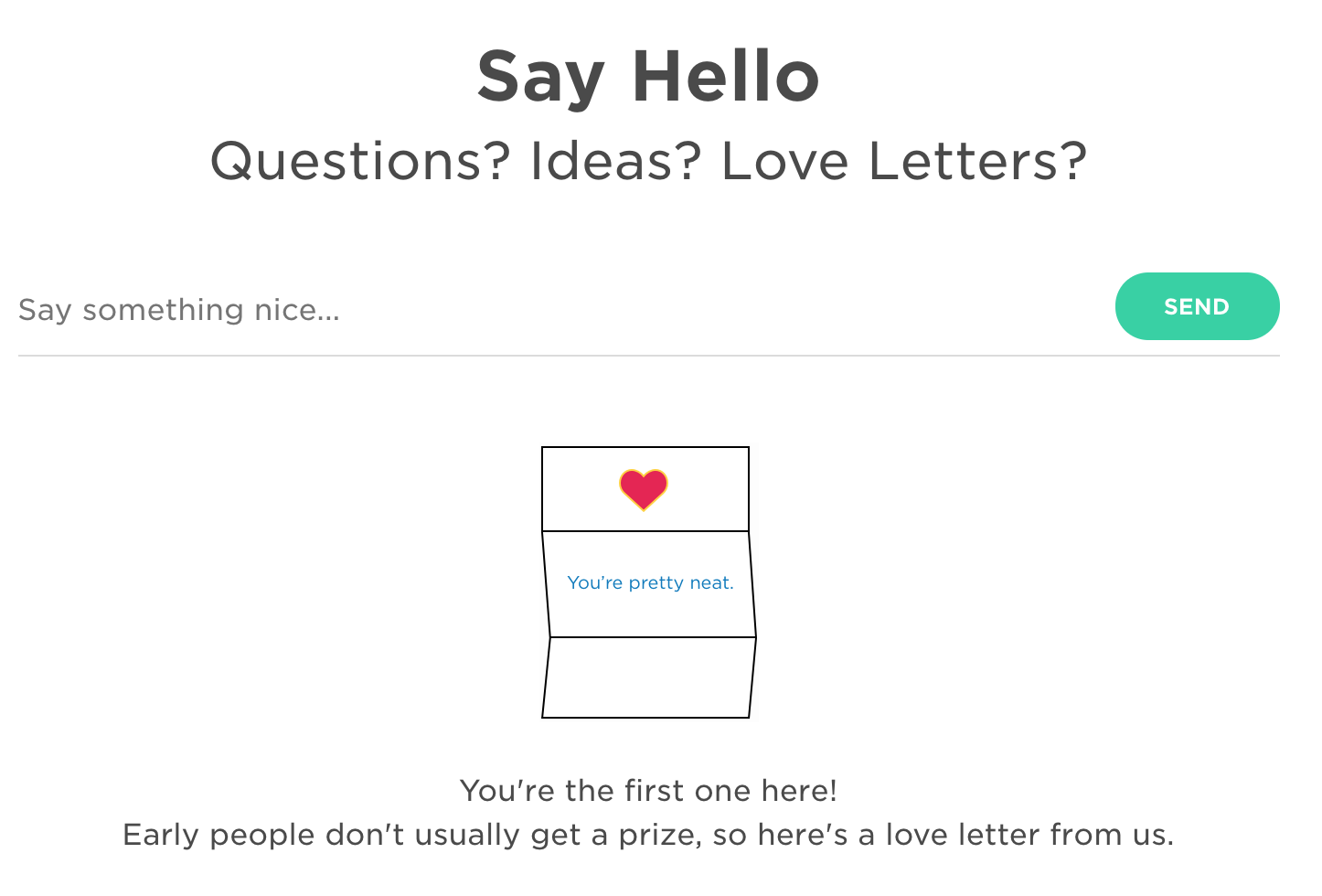
Task: Click 'You're the first one here!' message
Action: [648, 790]
